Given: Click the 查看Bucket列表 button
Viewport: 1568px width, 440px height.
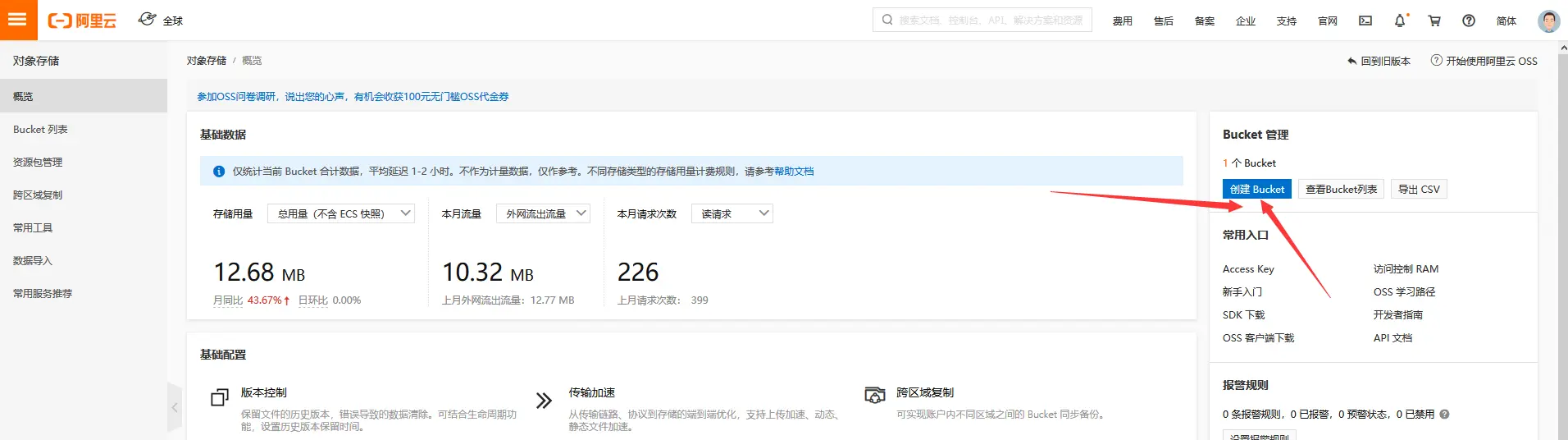Looking at the screenshot, I should pos(1342,189).
